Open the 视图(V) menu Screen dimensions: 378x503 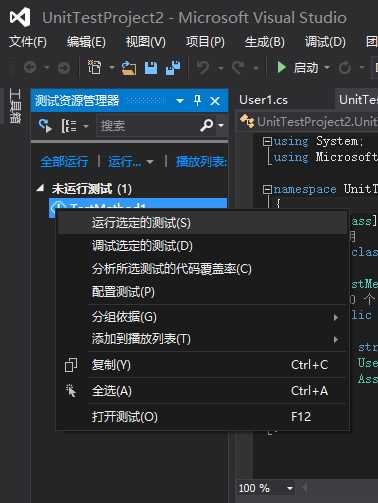tap(146, 42)
